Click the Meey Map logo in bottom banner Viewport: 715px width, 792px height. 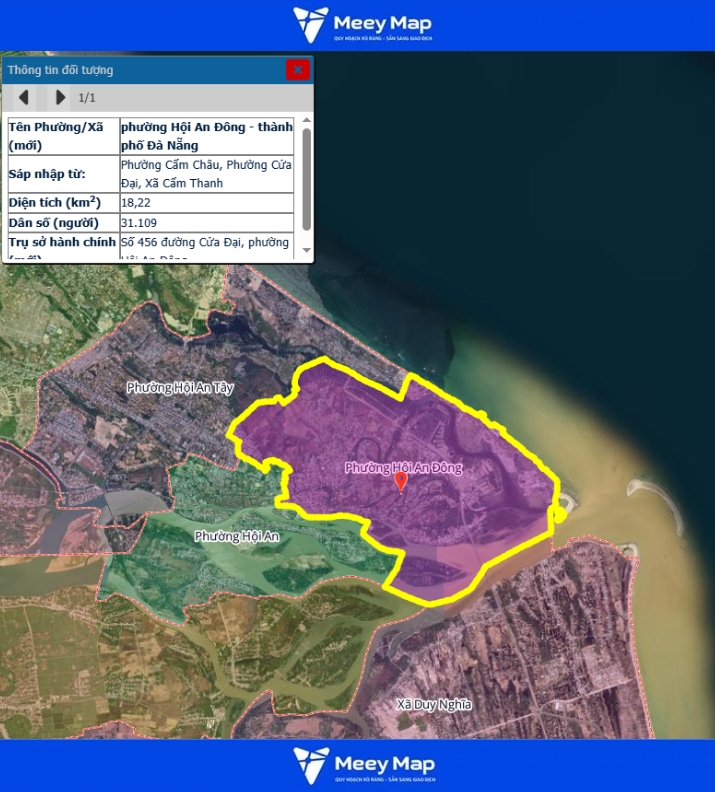pos(363,765)
